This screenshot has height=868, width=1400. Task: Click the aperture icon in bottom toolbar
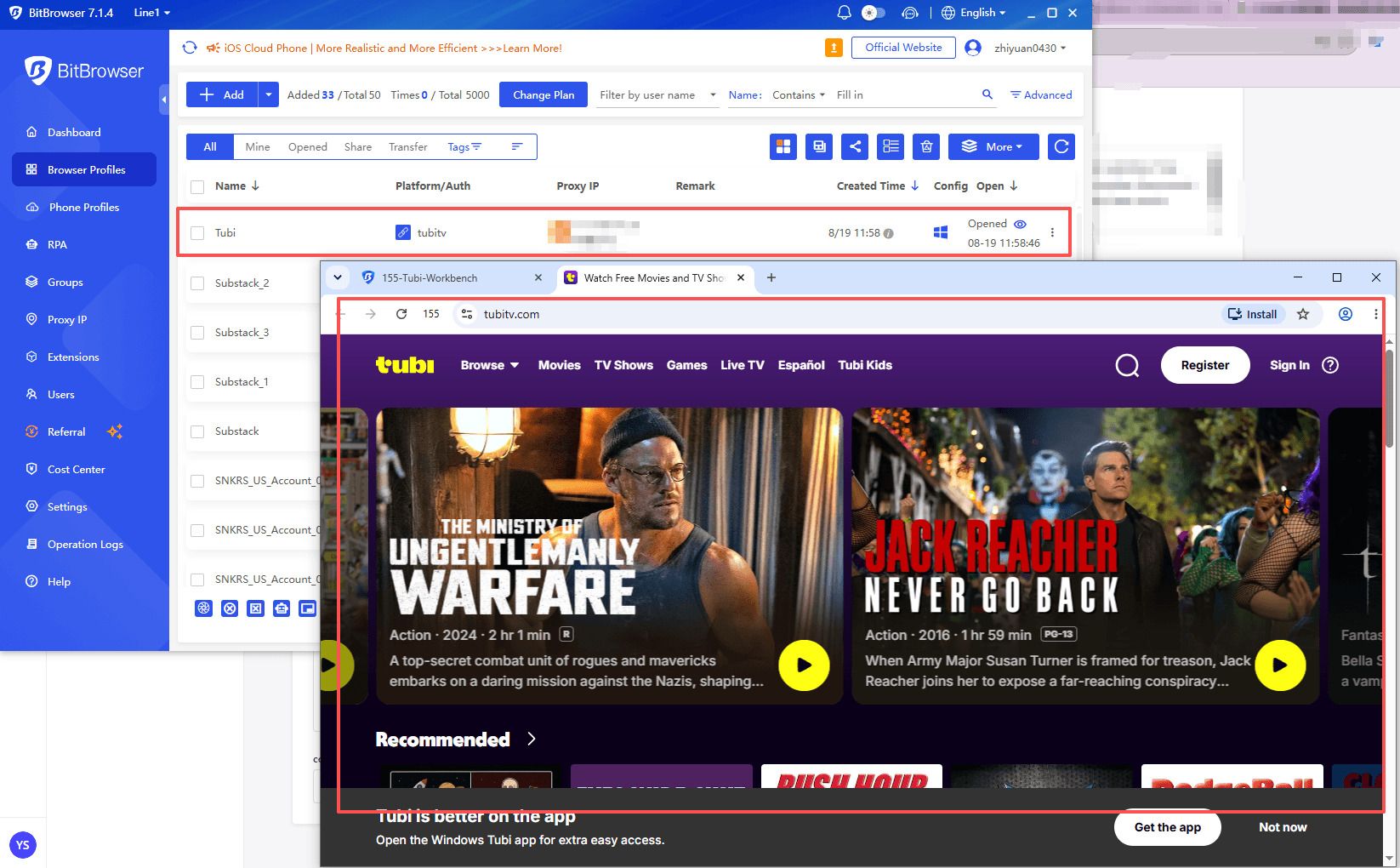[203, 608]
